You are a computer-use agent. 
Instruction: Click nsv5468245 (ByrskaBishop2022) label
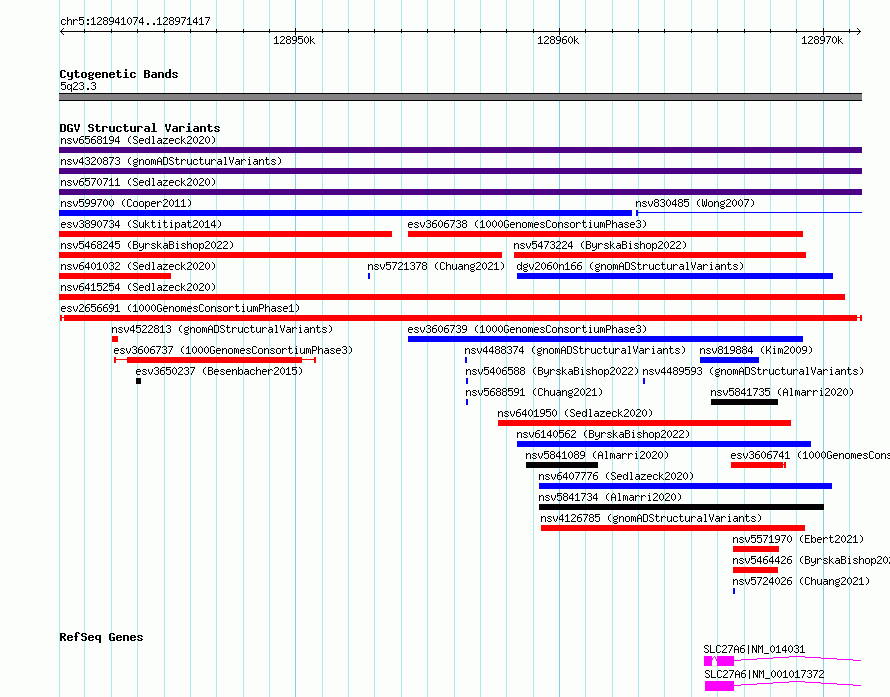coord(147,245)
